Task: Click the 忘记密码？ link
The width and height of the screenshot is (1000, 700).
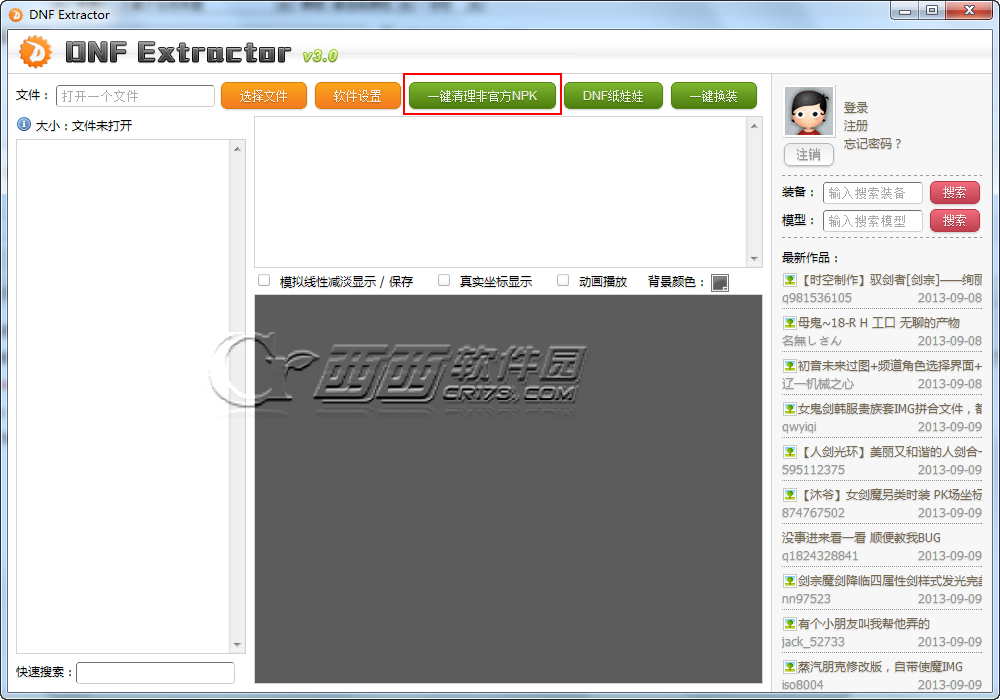Action: pyautogui.click(x=872, y=144)
